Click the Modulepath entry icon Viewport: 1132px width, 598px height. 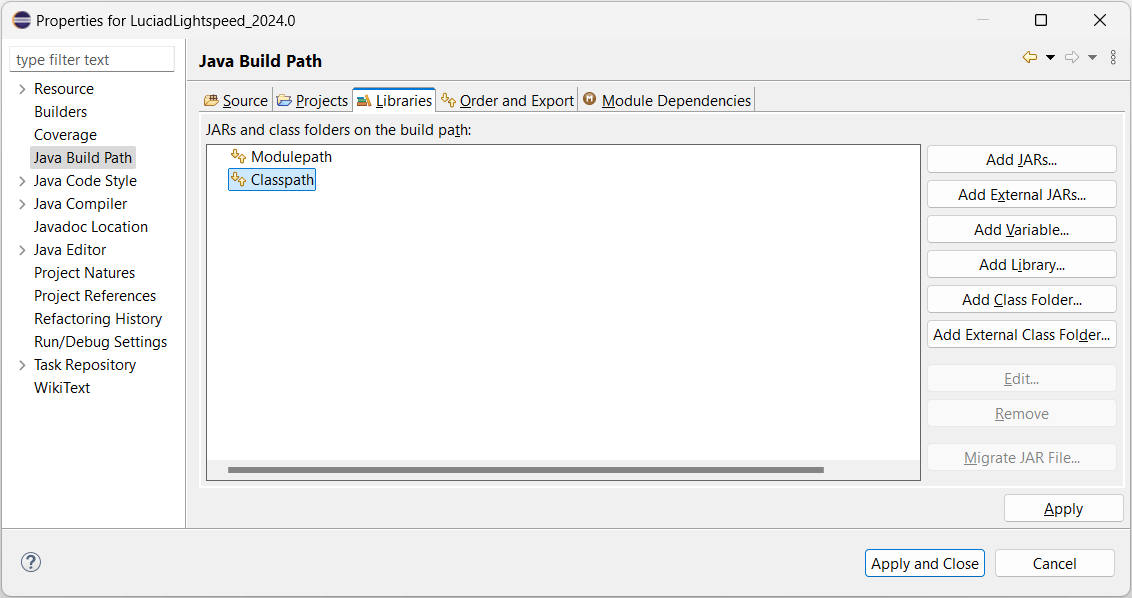[x=238, y=156]
